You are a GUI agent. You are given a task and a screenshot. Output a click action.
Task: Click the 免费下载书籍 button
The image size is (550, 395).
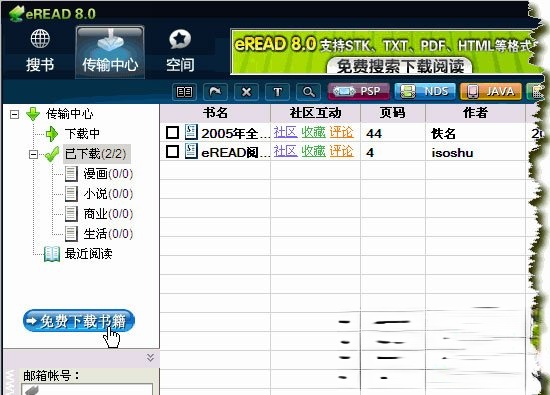79,321
